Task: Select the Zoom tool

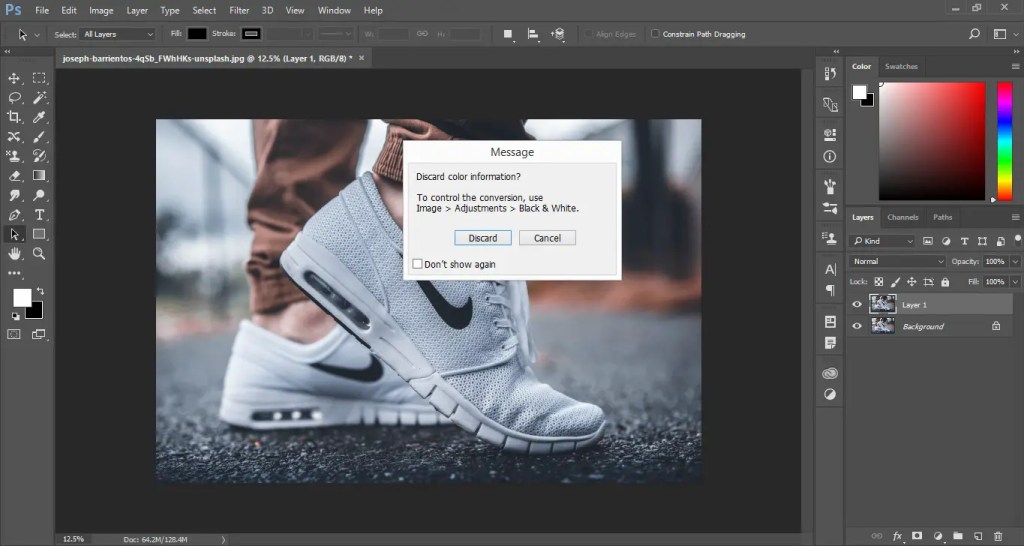Action: [x=39, y=254]
